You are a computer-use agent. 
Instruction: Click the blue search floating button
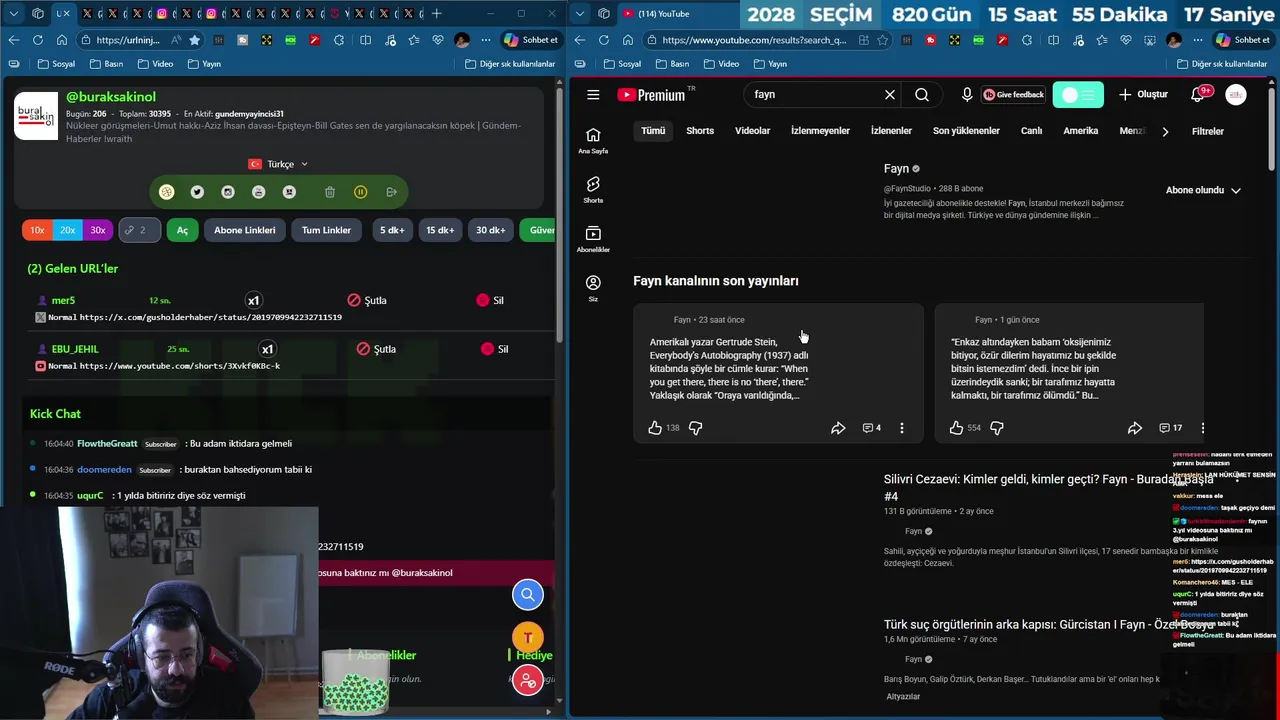tap(528, 595)
